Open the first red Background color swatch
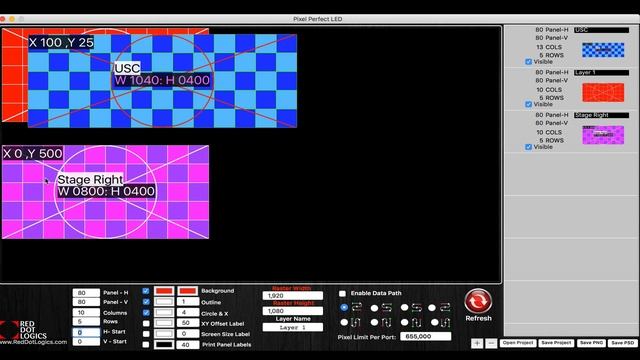This screenshot has height=360, width=640. [x=164, y=291]
